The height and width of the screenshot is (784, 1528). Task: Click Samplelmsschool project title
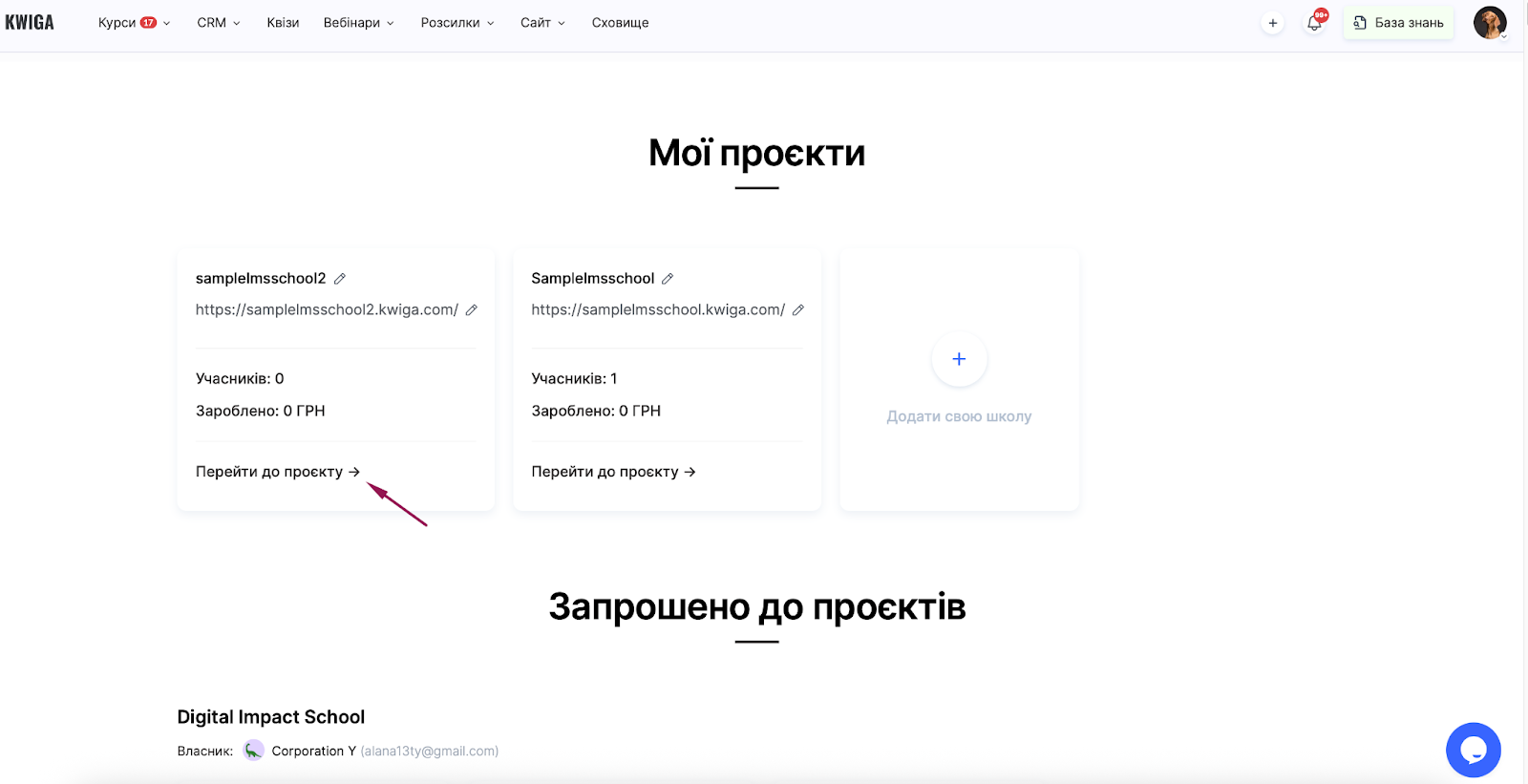coord(593,279)
